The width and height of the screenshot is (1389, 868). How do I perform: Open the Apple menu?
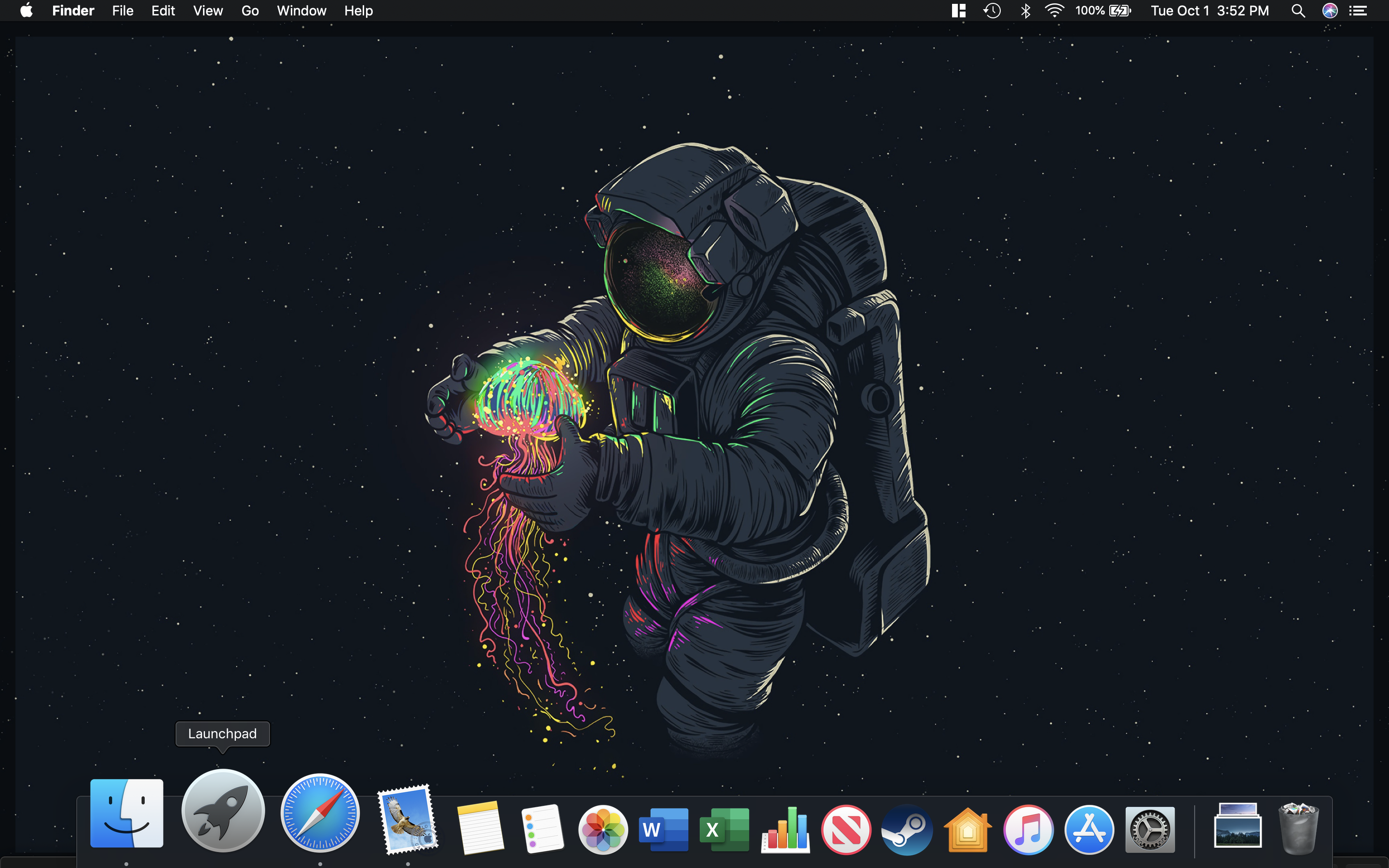27,10
